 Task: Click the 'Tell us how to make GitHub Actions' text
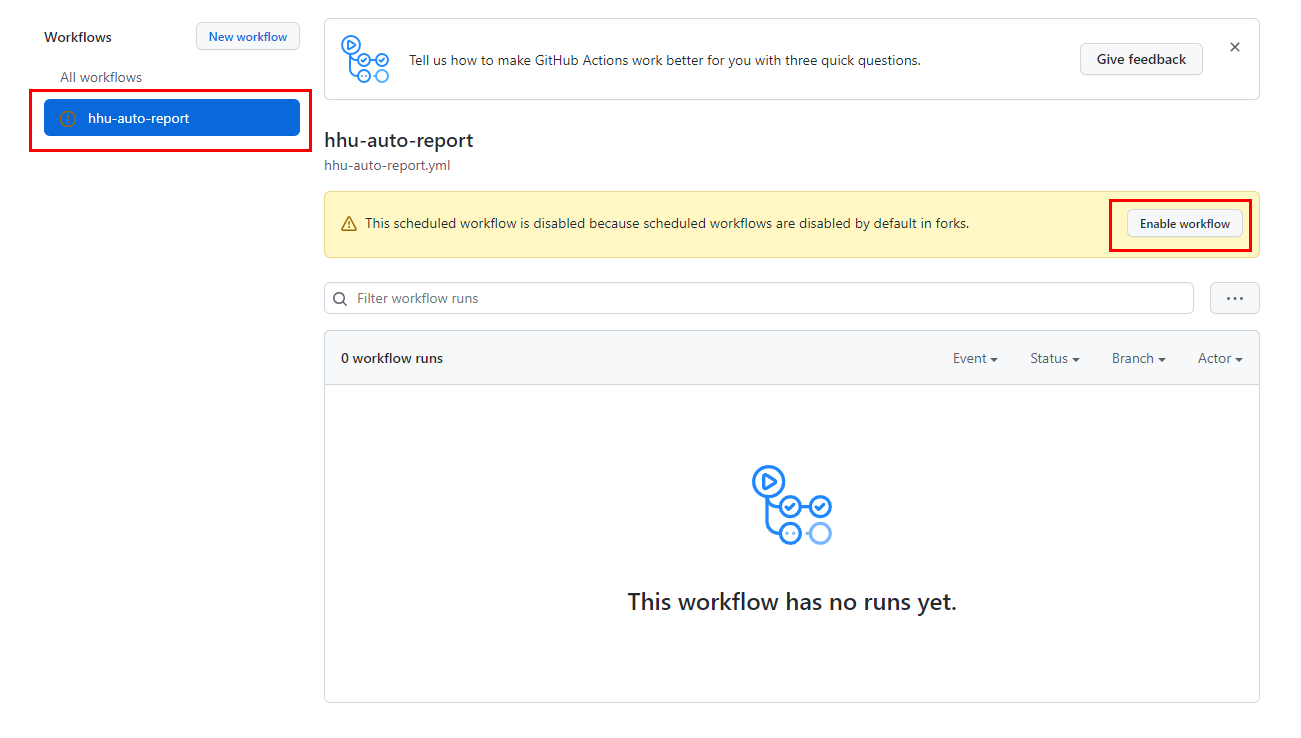665,60
